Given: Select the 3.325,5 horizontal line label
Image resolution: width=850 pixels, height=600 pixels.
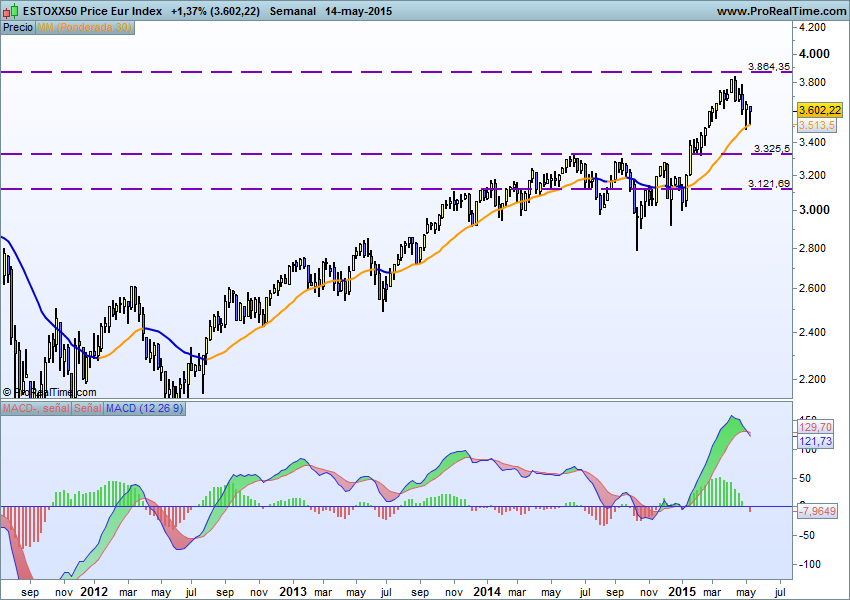Looking at the screenshot, I should (x=772, y=148).
